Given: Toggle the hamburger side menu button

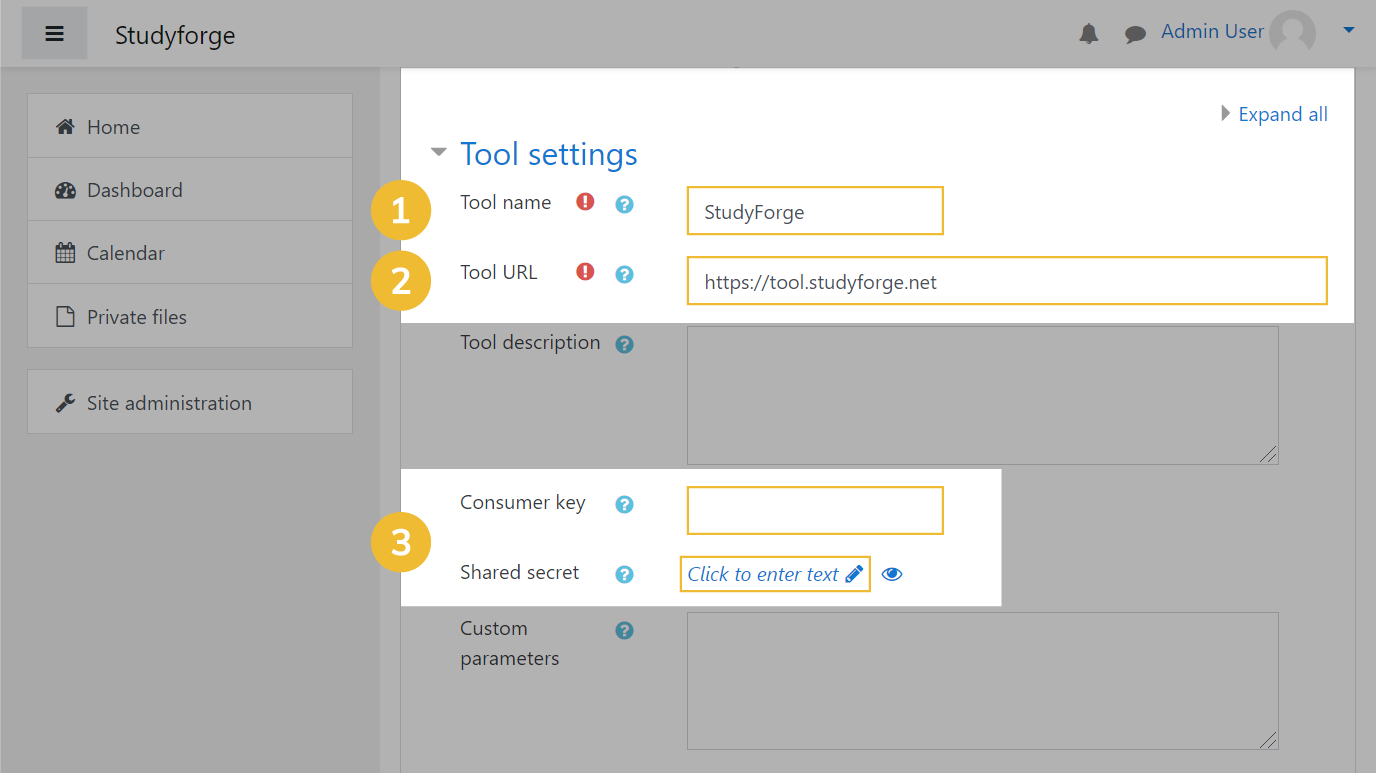Looking at the screenshot, I should [54, 34].
